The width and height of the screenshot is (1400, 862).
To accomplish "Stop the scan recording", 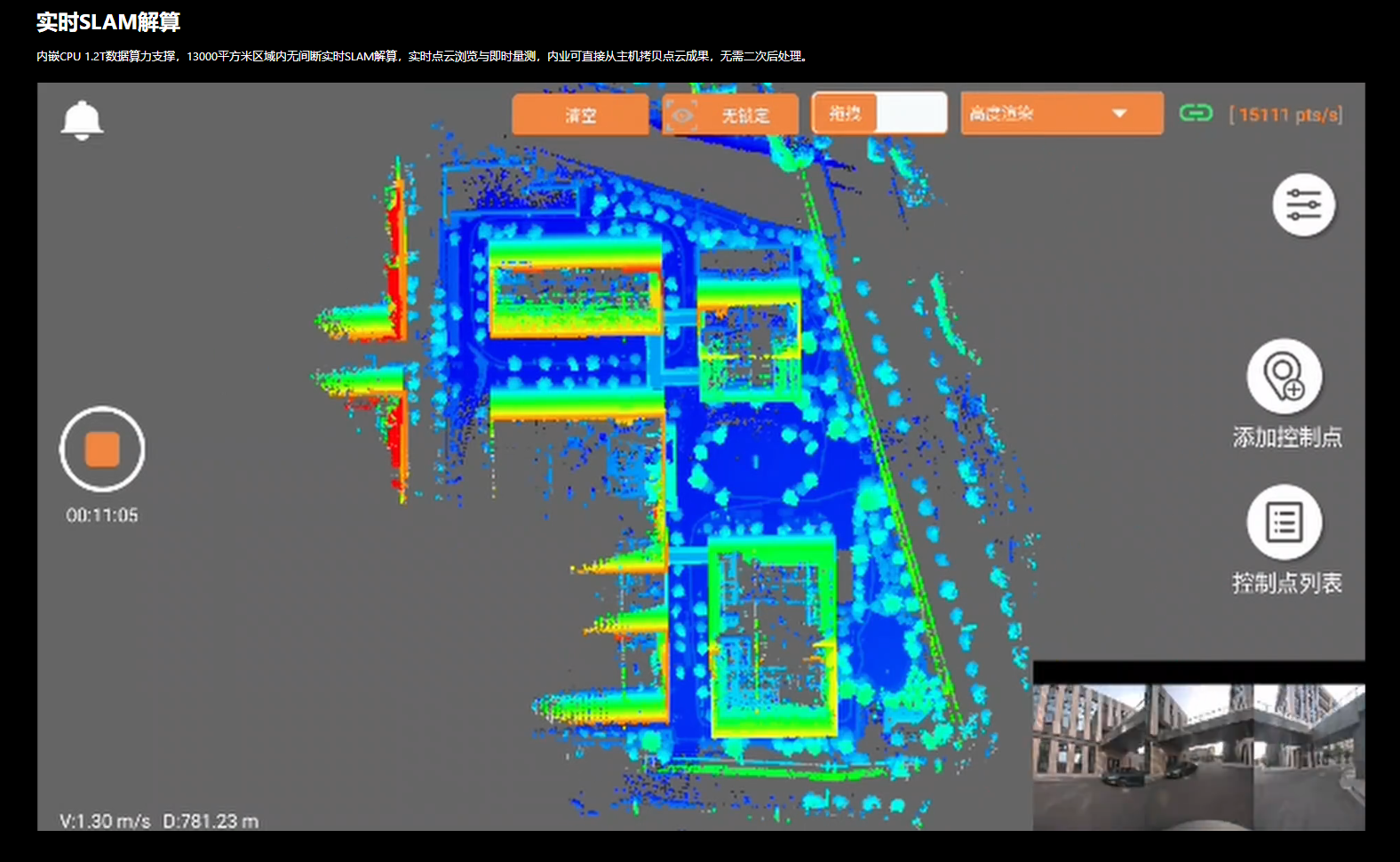I will [x=102, y=449].
